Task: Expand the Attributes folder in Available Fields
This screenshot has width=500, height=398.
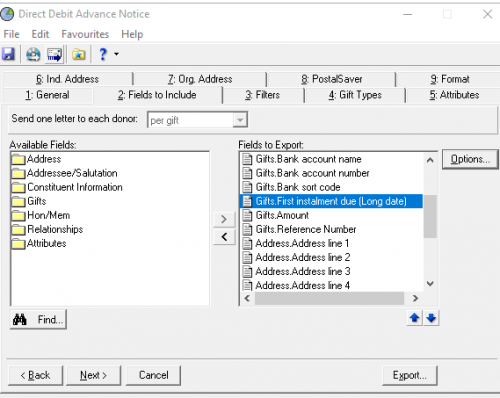Action: coord(39,243)
